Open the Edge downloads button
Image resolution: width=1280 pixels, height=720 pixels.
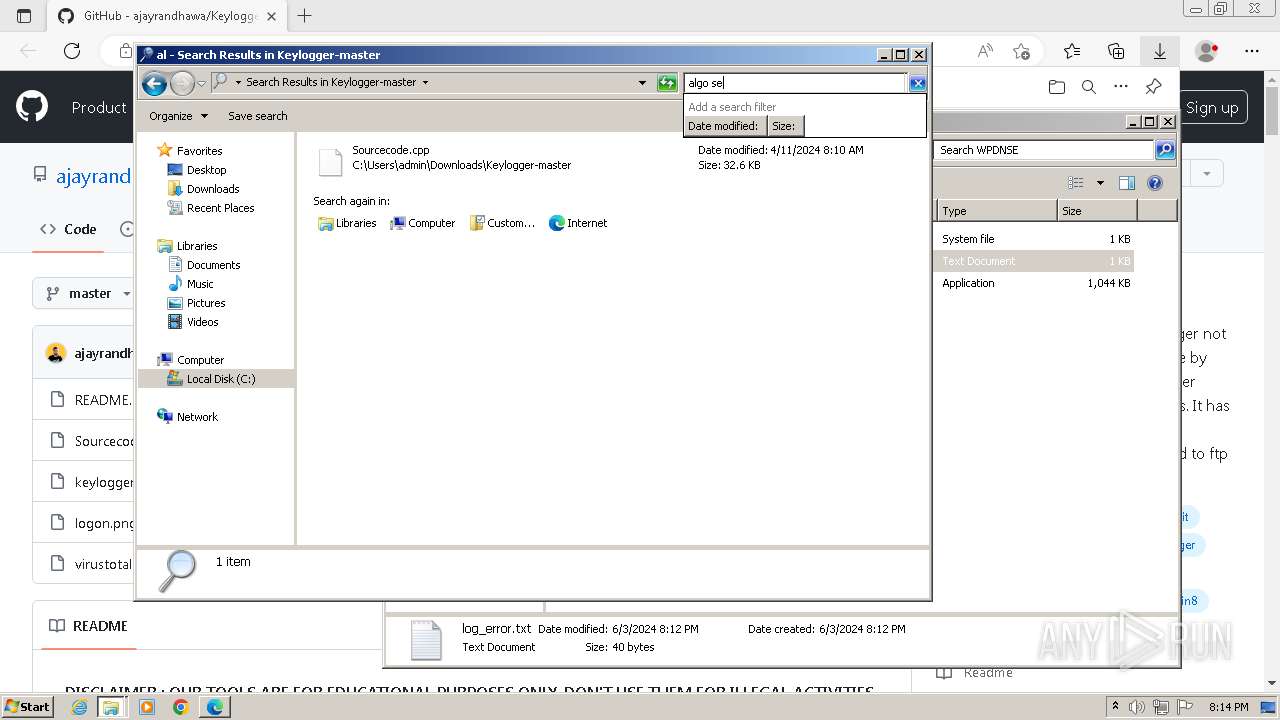tap(1159, 51)
